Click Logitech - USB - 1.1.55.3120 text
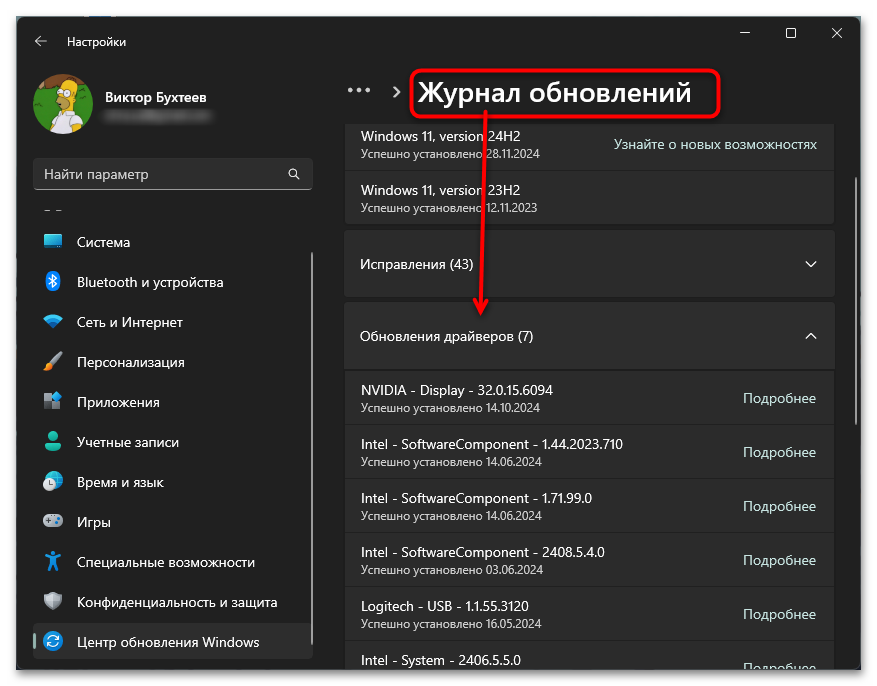This screenshot has width=877, height=686. pos(445,606)
